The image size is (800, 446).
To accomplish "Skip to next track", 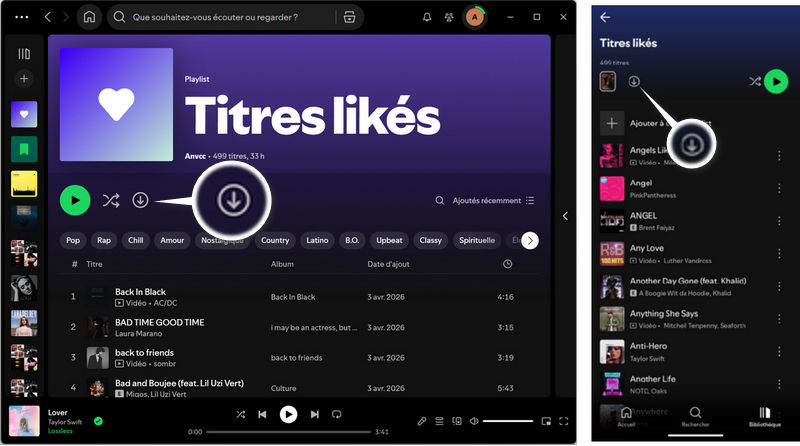I will pyautogui.click(x=315, y=414).
